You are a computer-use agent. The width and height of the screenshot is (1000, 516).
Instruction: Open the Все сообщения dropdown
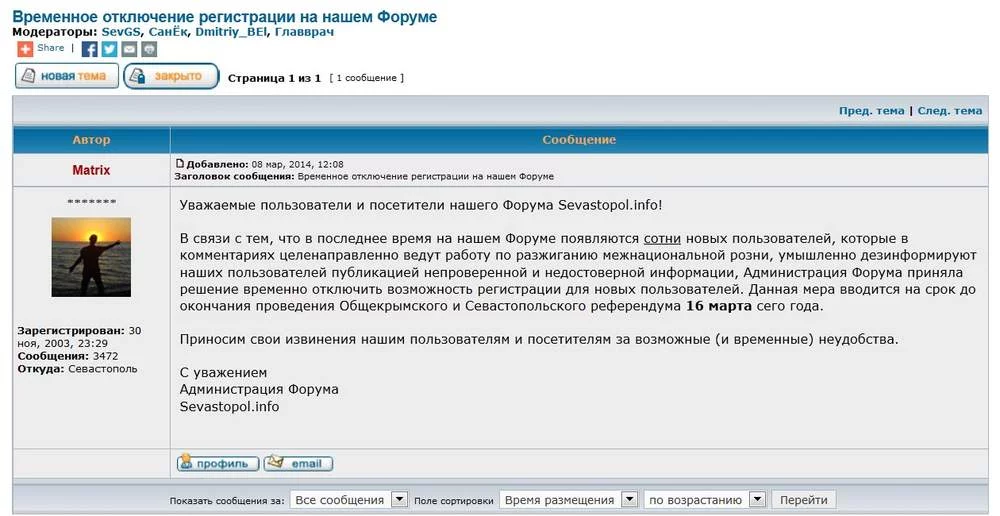click(x=349, y=500)
